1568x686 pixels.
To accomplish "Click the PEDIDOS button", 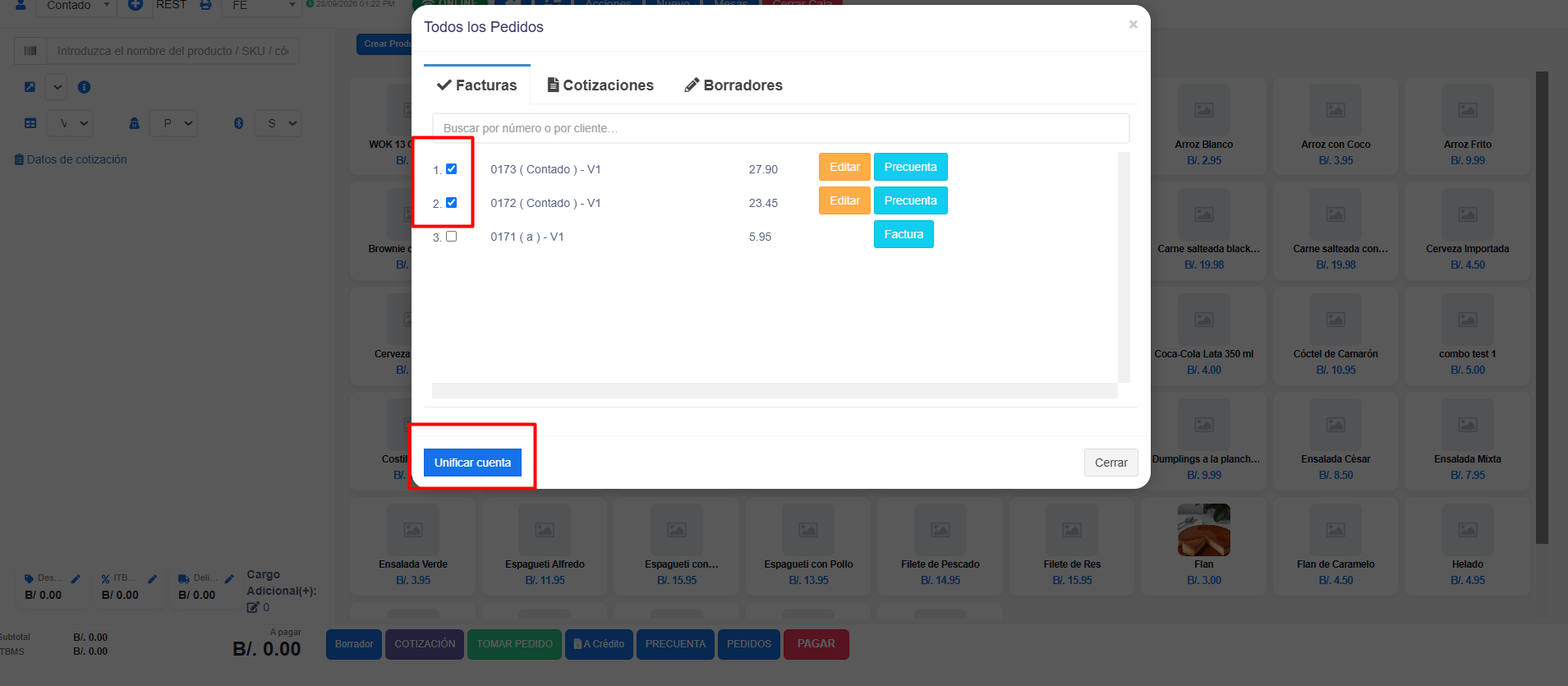I will point(749,644).
